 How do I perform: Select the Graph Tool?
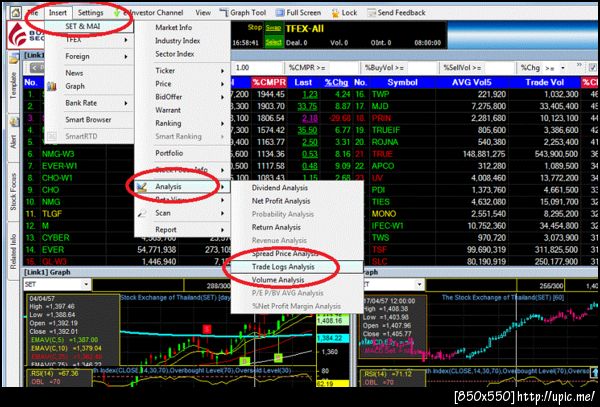[243, 13]
